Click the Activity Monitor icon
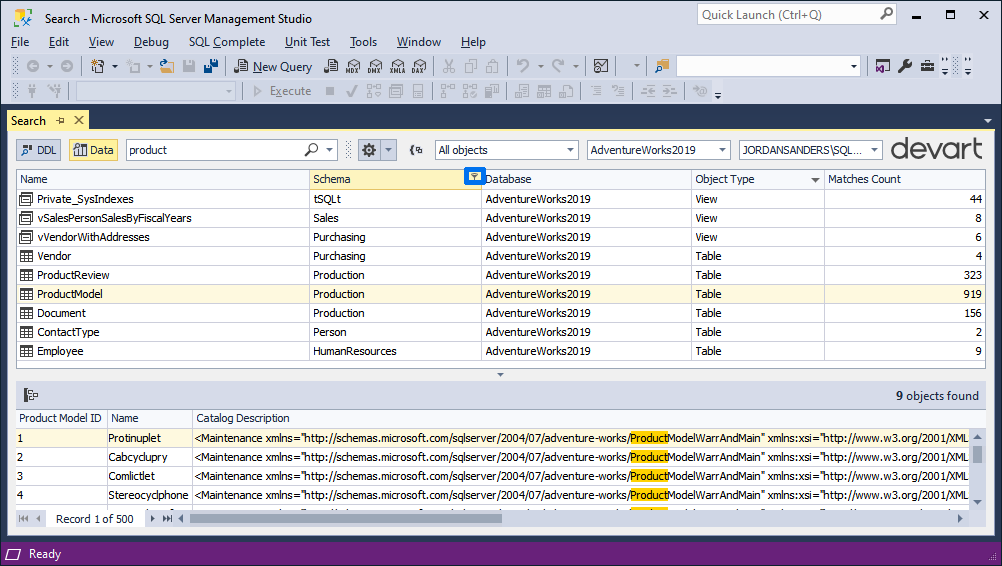 click(x=601, y=66)
